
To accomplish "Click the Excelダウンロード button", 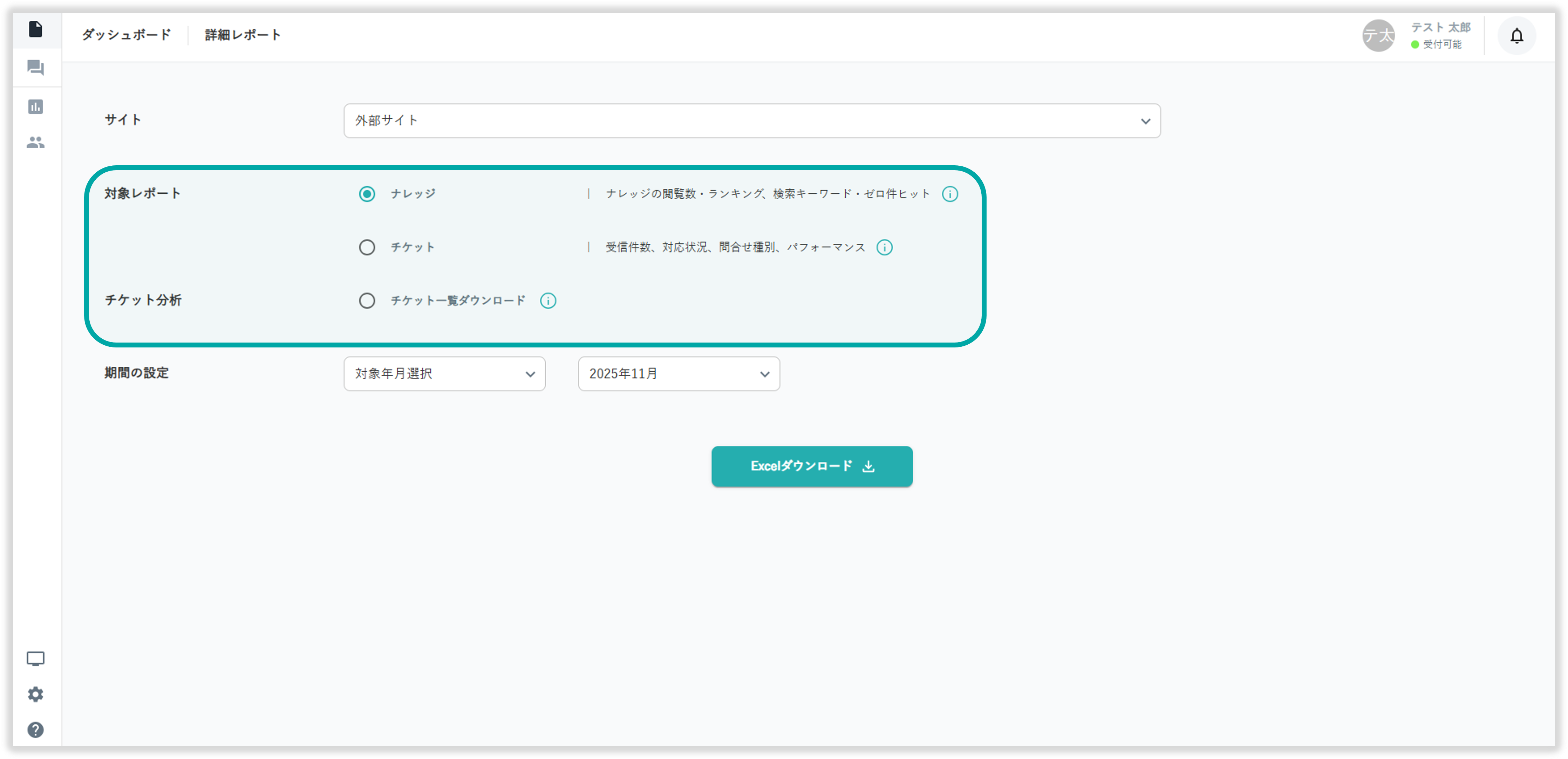I will (811, 467).
